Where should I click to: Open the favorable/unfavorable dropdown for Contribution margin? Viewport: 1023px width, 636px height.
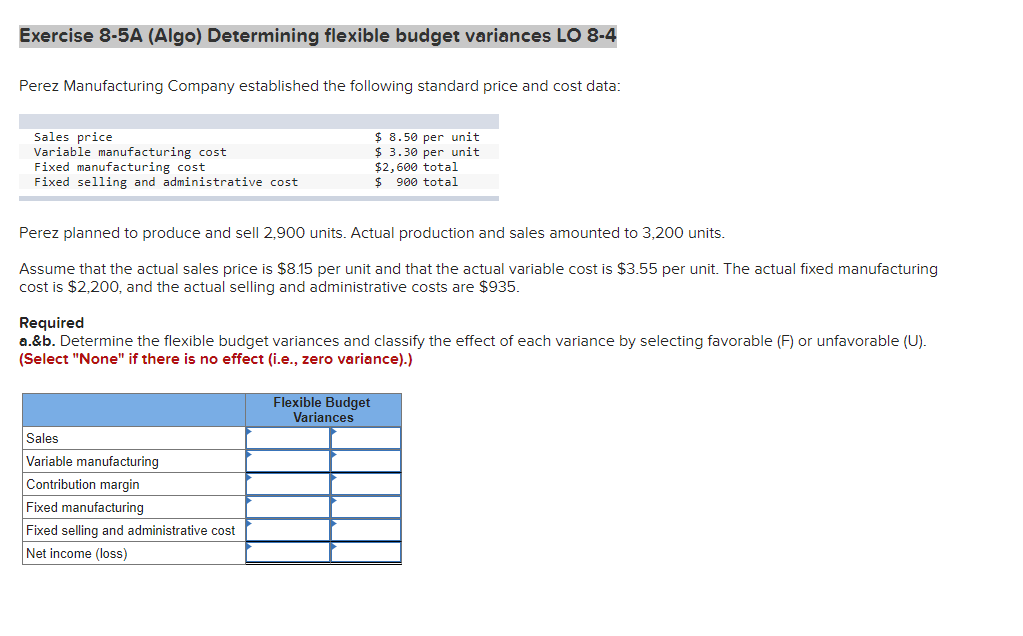pyautogui.click(x=366, y=484)
